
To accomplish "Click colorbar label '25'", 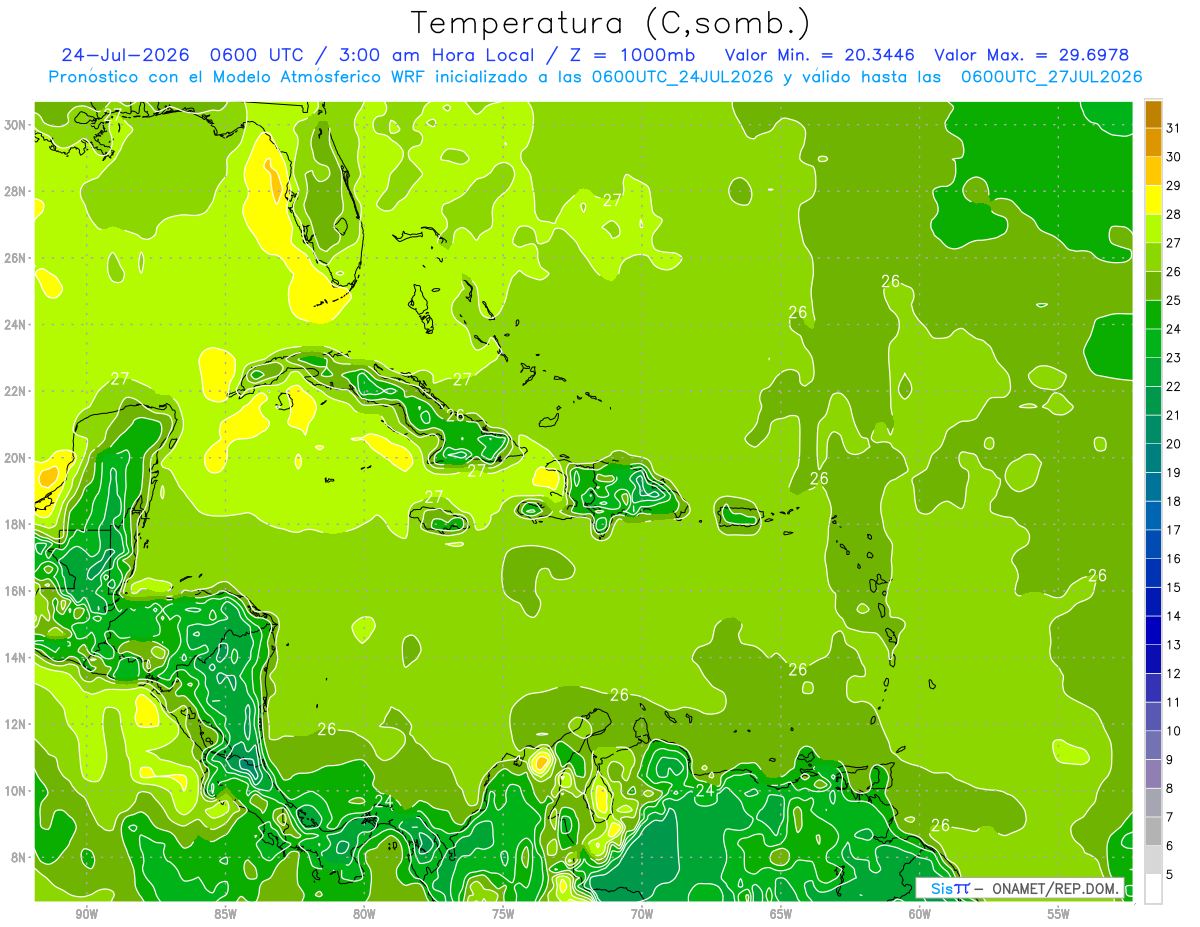I will pyautogui.click(x=1174, y=300).
